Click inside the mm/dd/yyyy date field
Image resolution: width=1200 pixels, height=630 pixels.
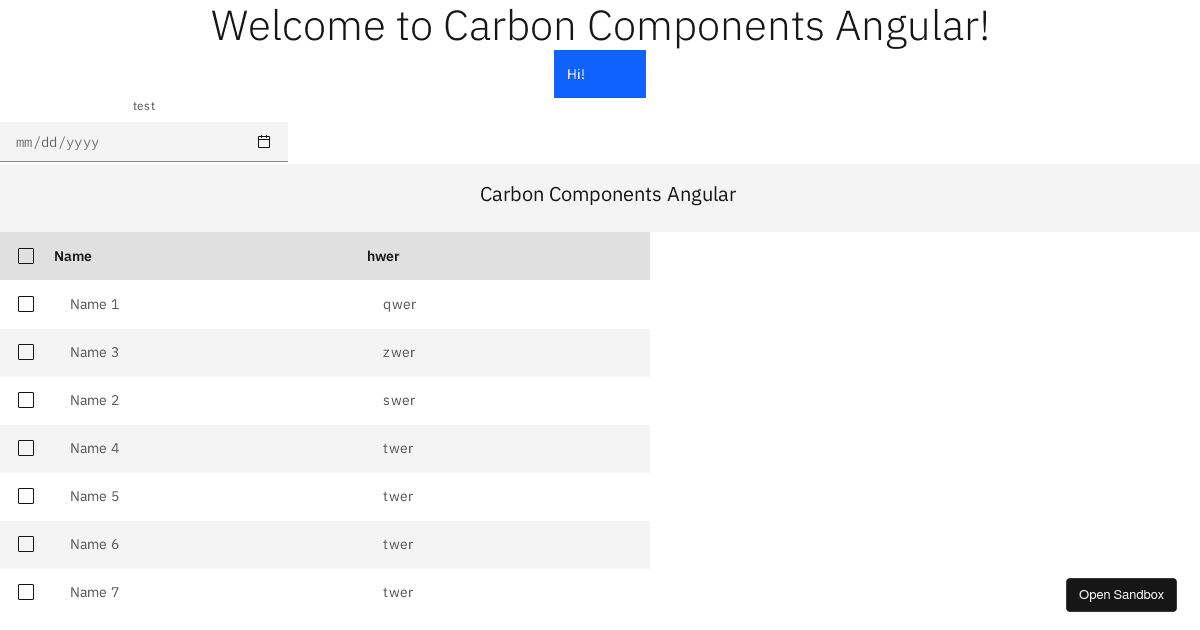coord(120,142)
